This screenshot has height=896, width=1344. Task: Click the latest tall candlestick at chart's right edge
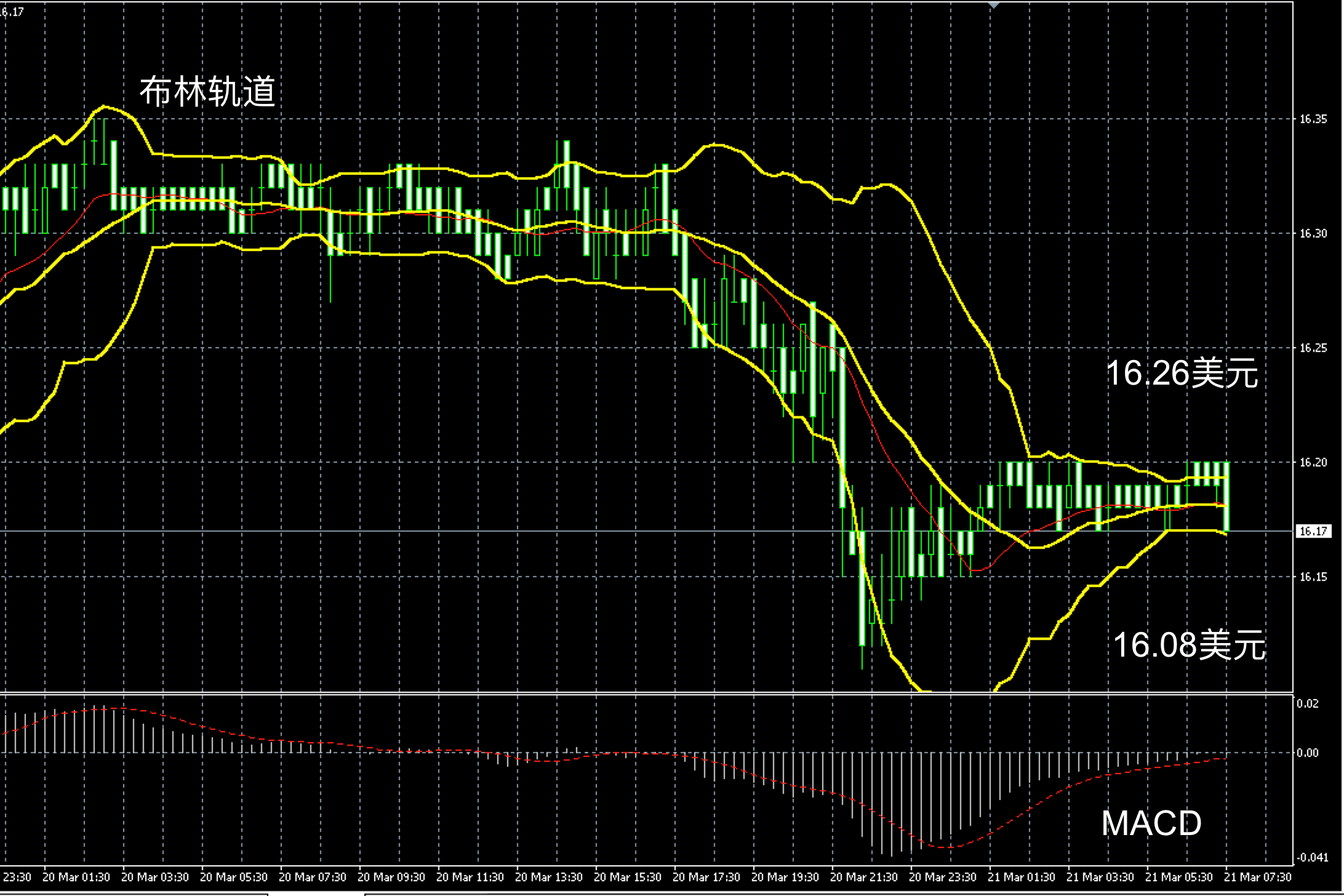(x=1226, y=496)
